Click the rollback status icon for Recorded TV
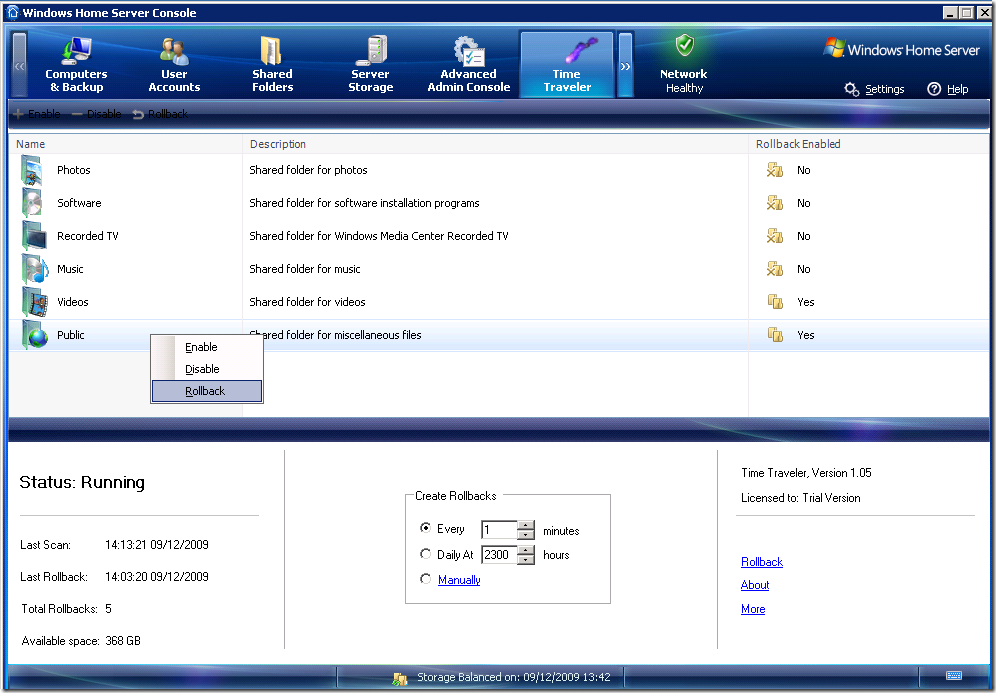This screenshot has height=693, width=996. coord(774,236)
